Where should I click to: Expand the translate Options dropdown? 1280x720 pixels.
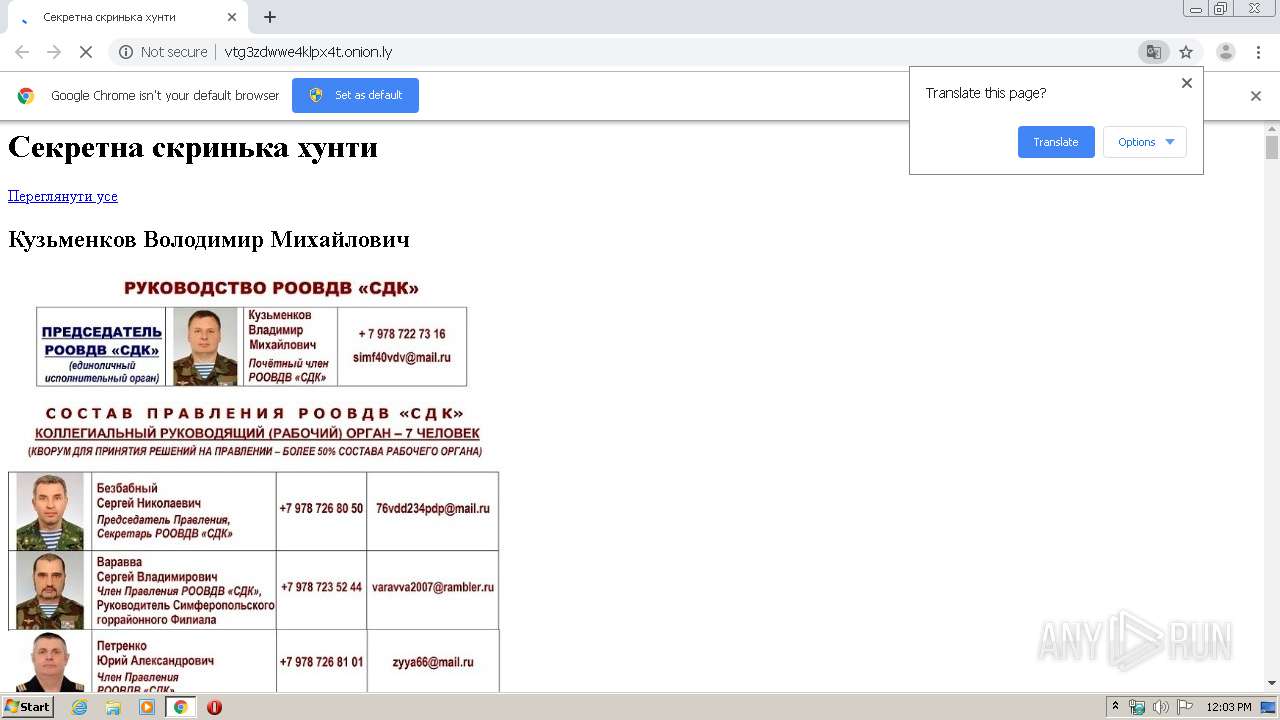click(x=1145, y=142)
